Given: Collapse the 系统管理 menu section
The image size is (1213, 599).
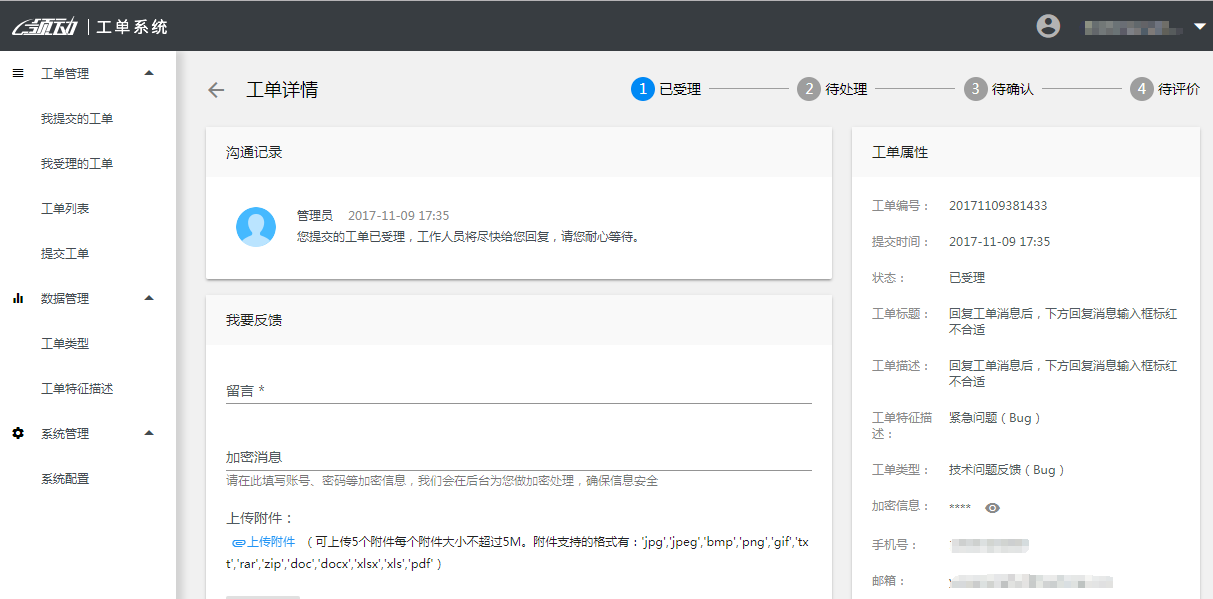Looking at the screenshot, I should tap(149, 433).
